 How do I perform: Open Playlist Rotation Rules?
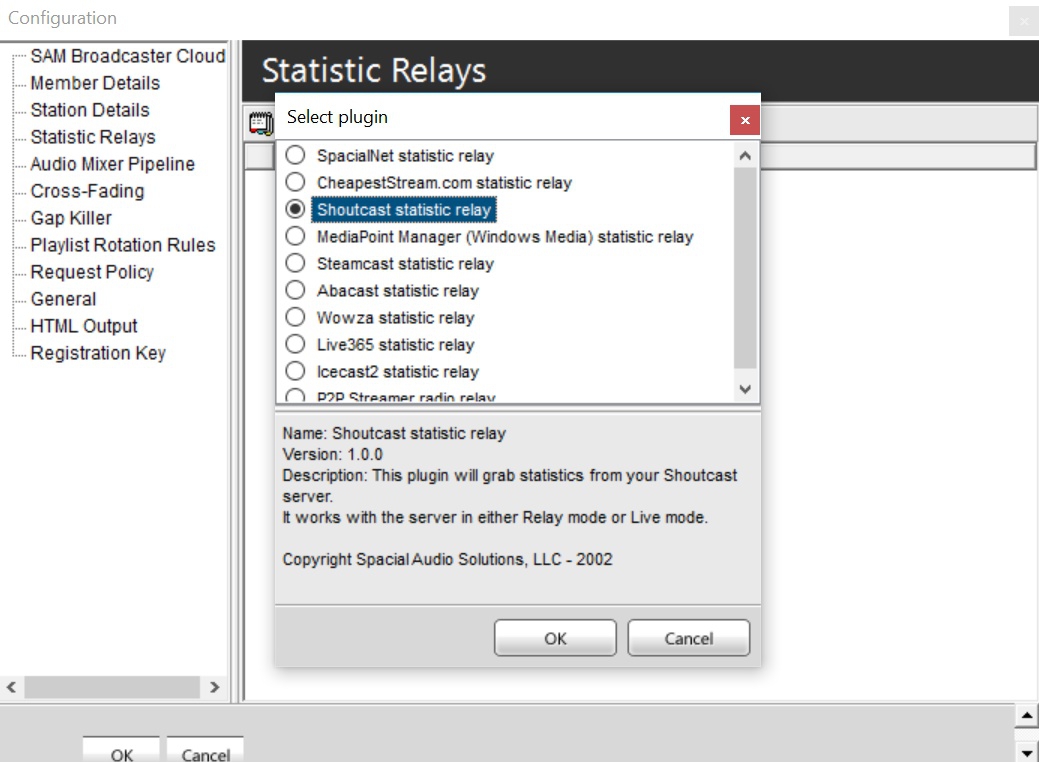coord(123,245)
